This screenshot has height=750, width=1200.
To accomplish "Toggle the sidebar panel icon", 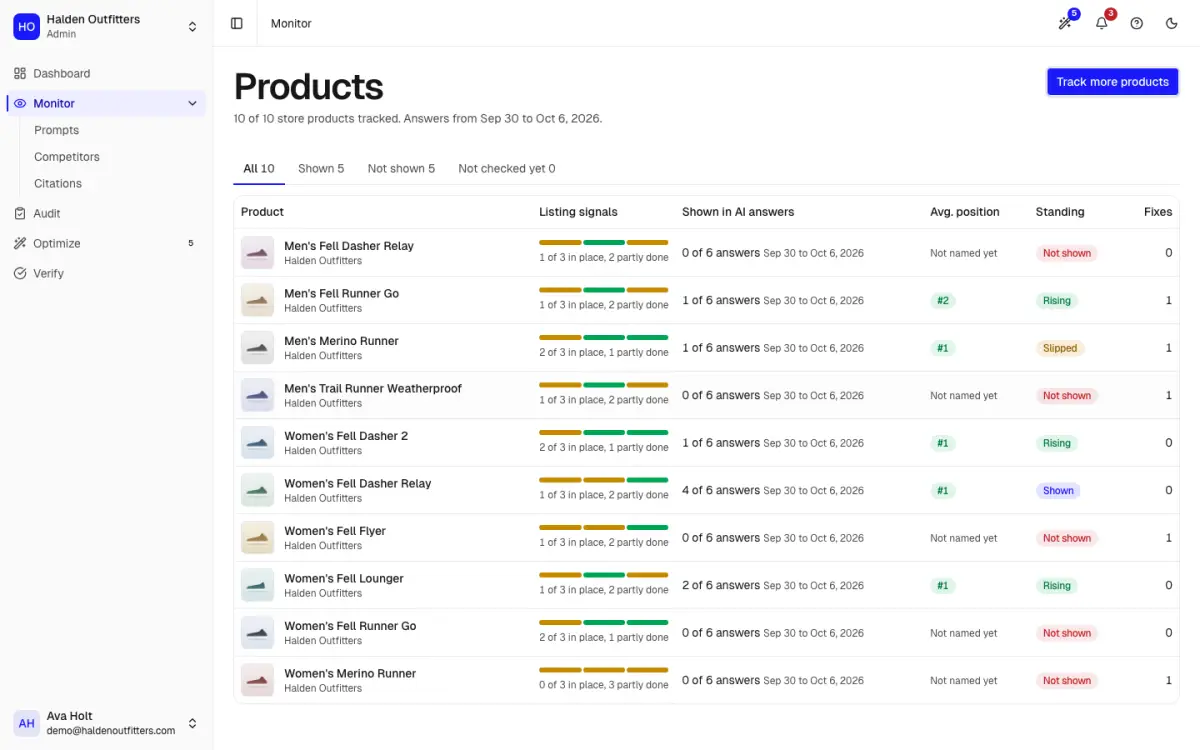I will pyautogui.click(x=237, y=23).
